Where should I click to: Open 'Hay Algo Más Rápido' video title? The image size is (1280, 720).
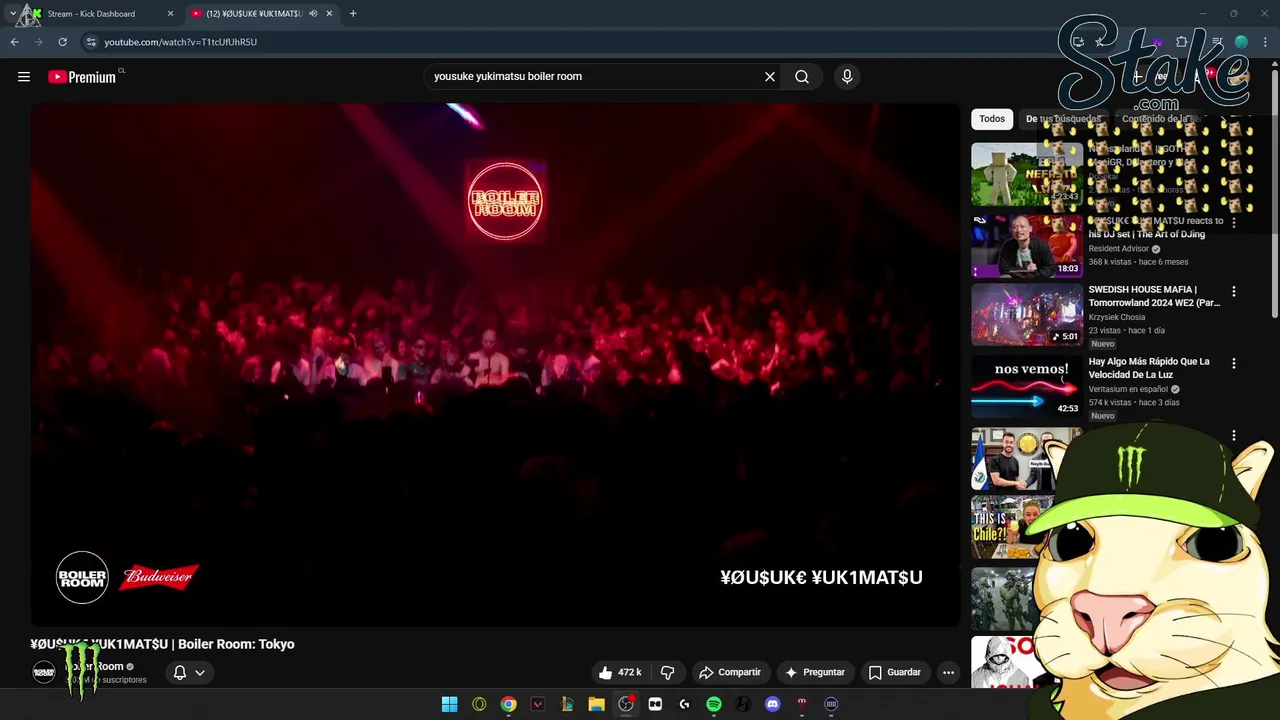click(1149, 368)
